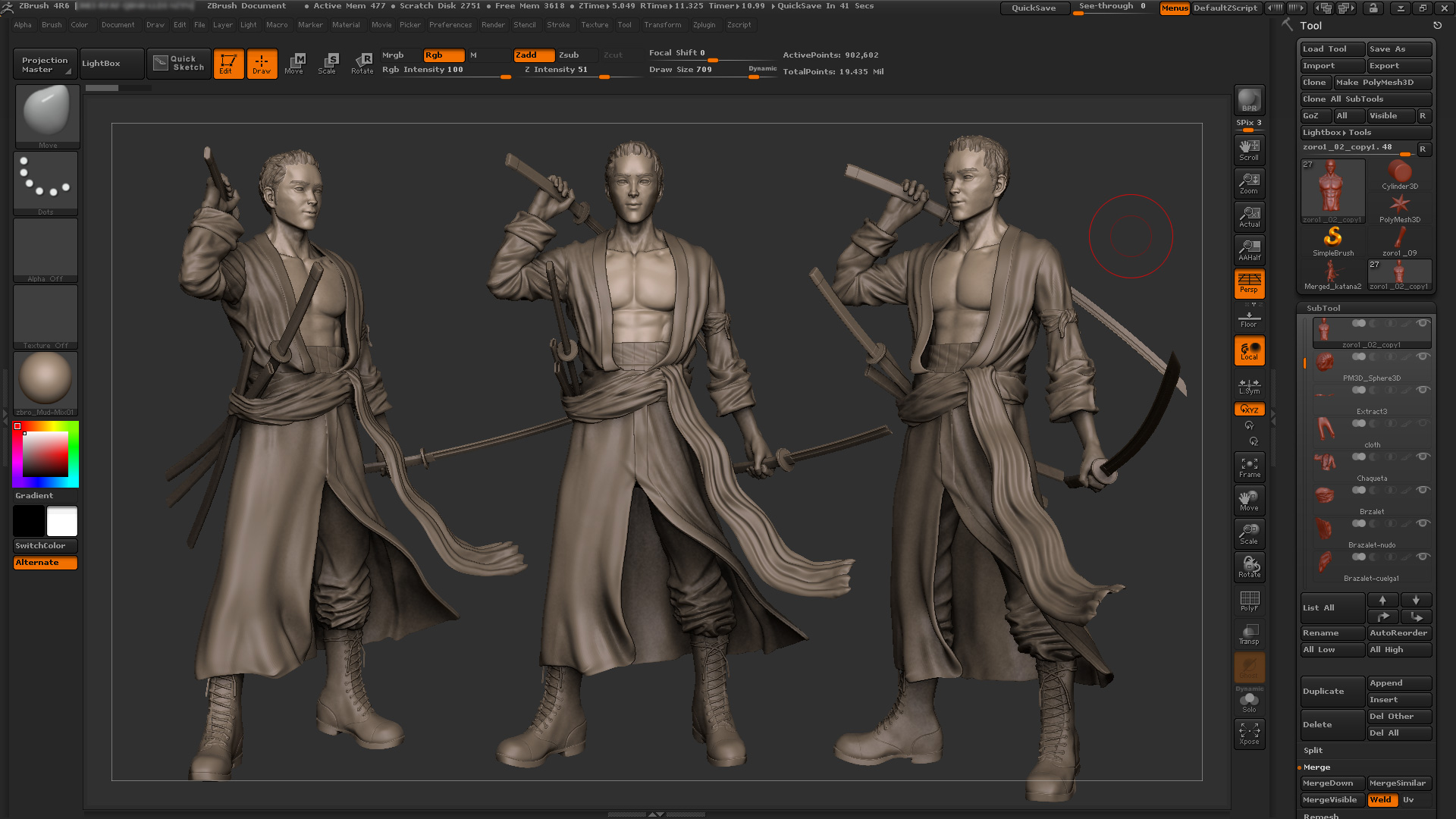Select the Rotate transform tool in top shelf

point(362,64)
